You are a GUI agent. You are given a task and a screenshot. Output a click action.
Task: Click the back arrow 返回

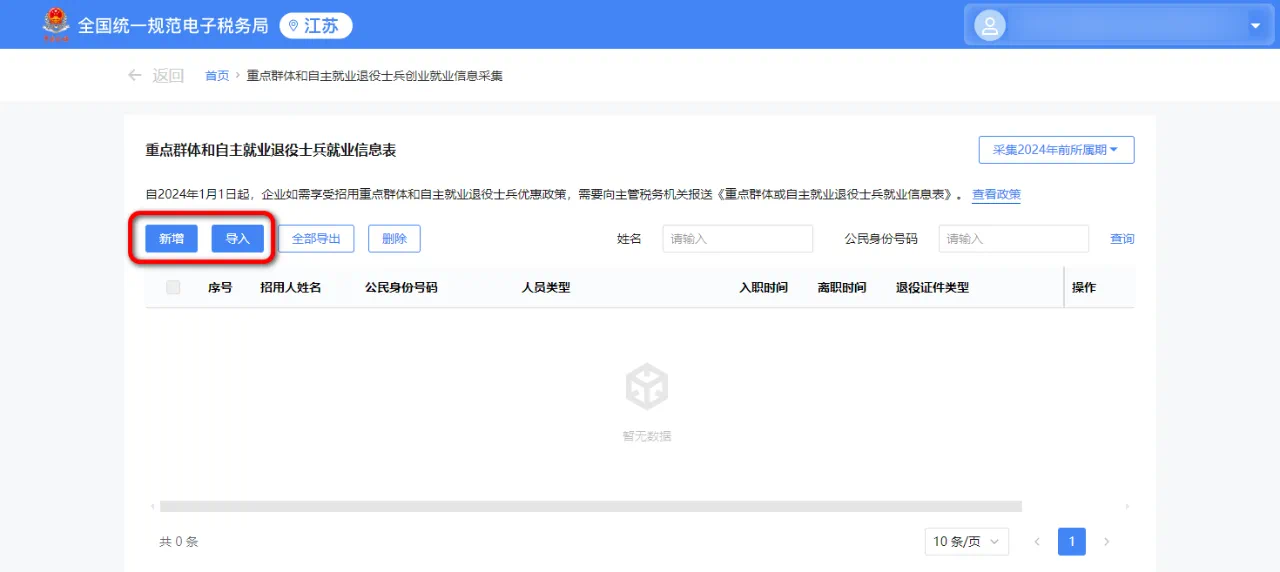pos(156,76)
